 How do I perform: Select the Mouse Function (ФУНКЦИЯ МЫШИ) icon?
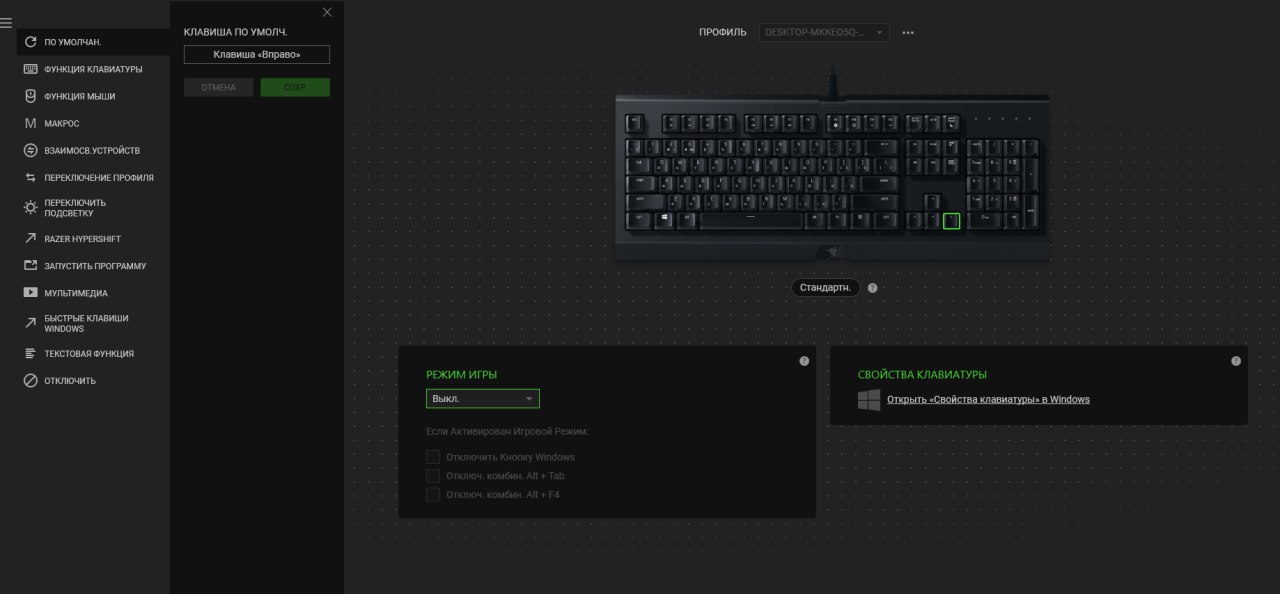pyautogui.click(x=30, y=96)
